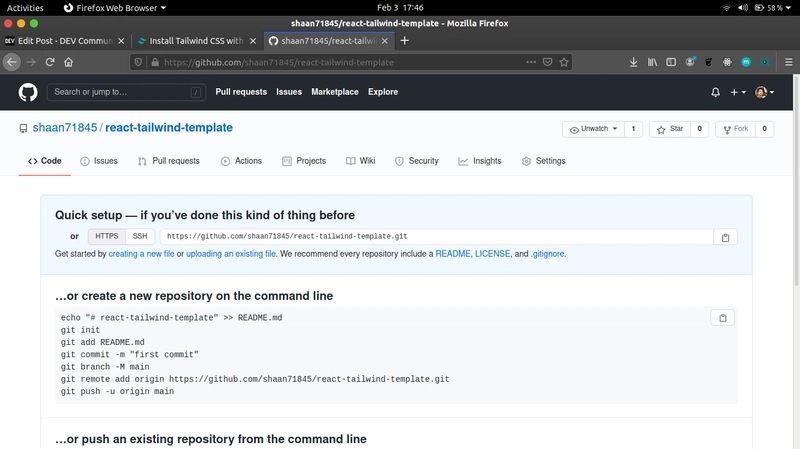Open page actions three-dot menu
800x449 pixels.
tap(531, 62)
